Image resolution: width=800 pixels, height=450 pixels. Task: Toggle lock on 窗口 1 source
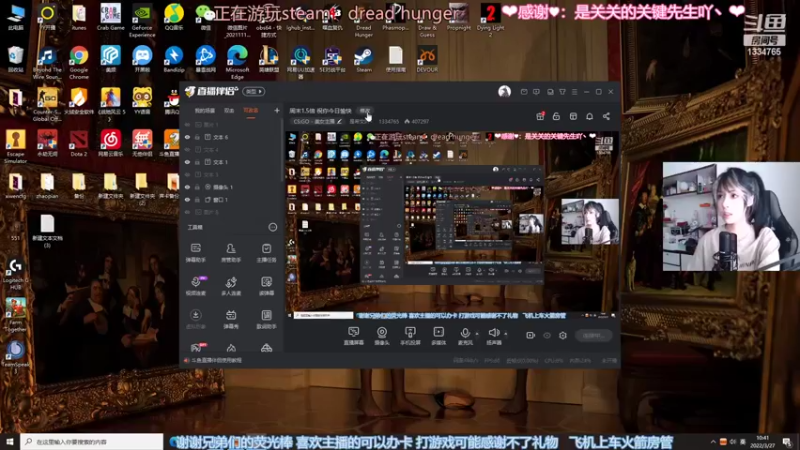[197, 199]
